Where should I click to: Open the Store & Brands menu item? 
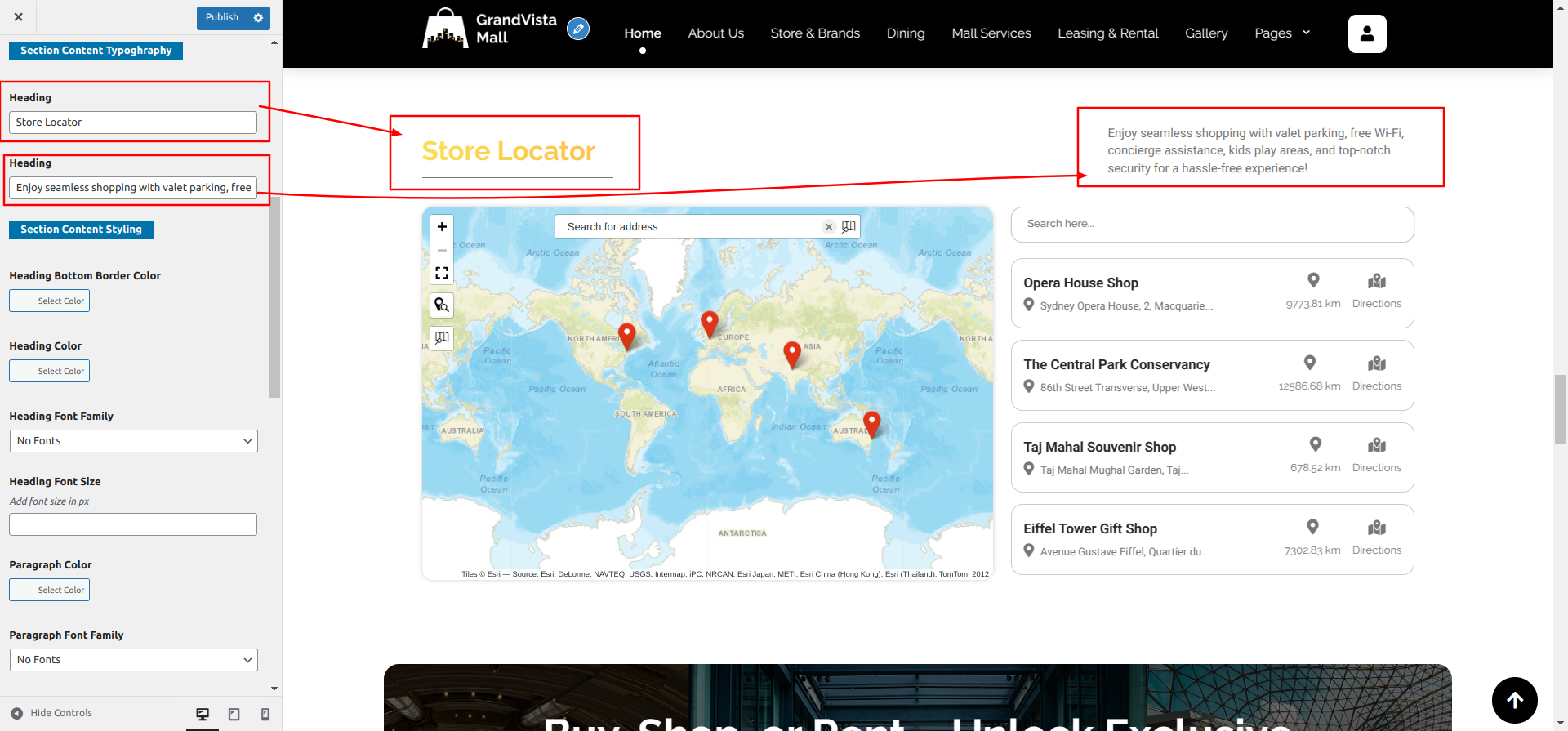[814, 33]
